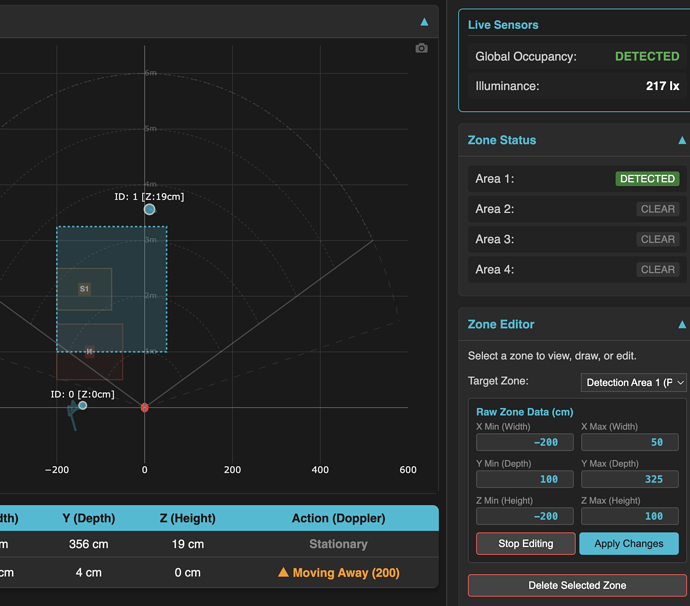Click the moving person figure icon

[x=73, y=415]
